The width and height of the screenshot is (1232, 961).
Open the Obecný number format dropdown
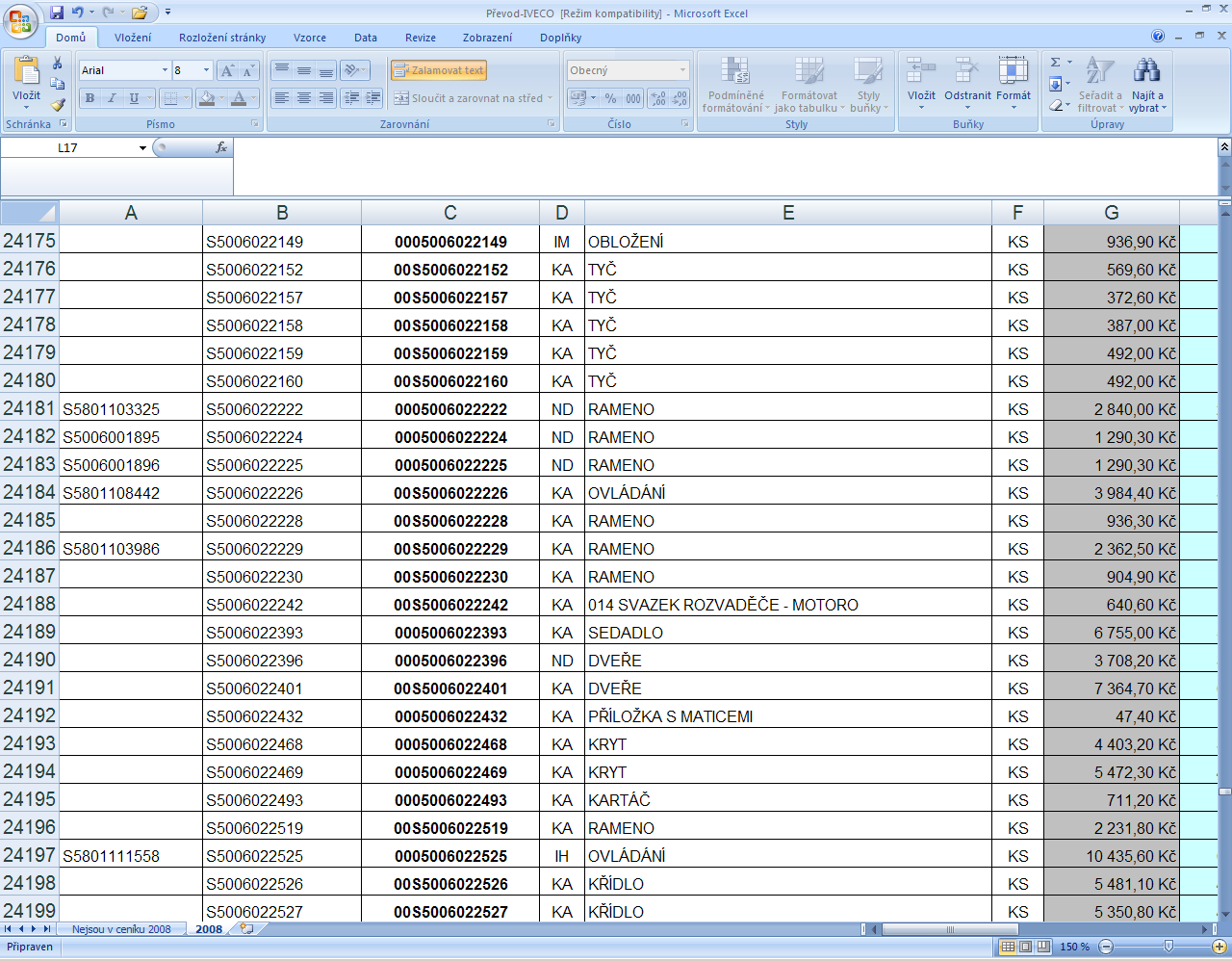tap(683, 70)
